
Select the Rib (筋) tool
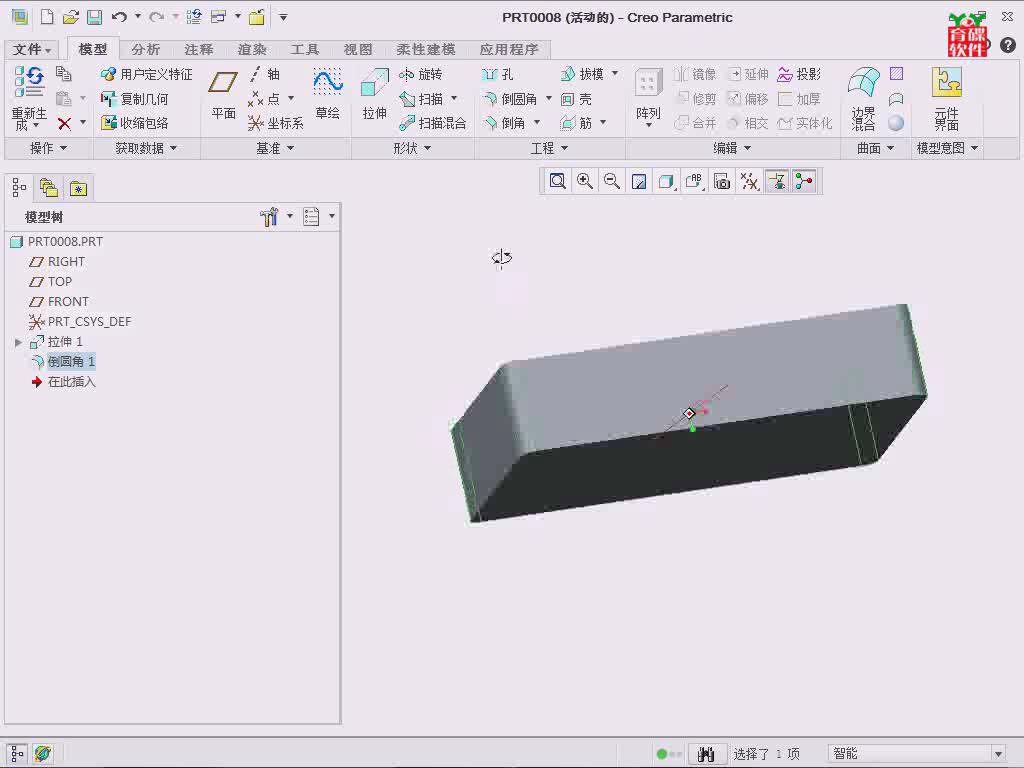point(576,123)
